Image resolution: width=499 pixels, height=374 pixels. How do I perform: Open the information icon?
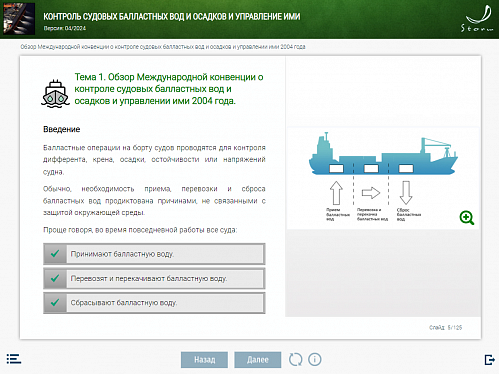pyautogui.click(x=315, y=359)
